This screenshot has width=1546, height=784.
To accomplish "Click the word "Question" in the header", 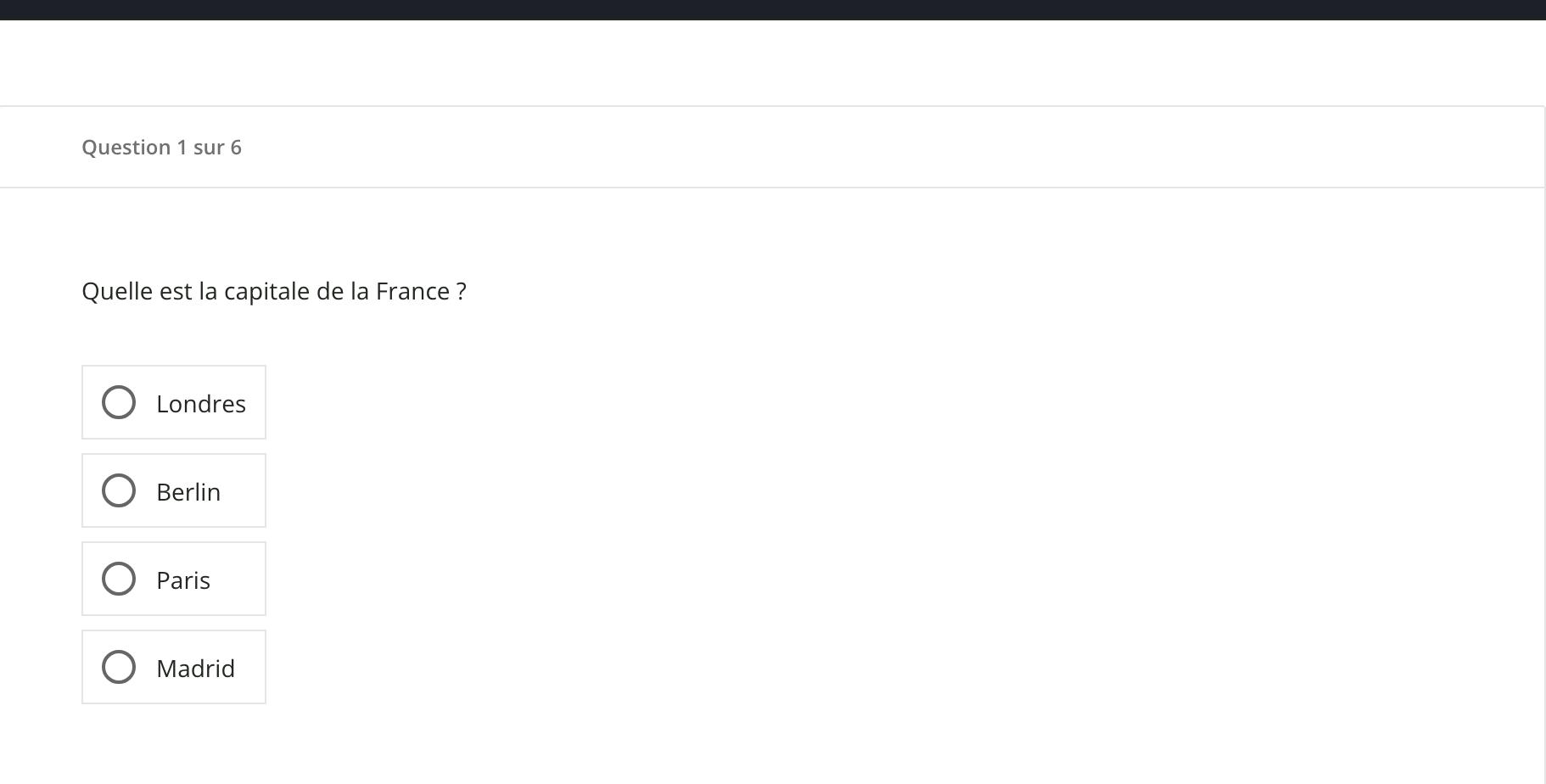I will tap(126, 148).
